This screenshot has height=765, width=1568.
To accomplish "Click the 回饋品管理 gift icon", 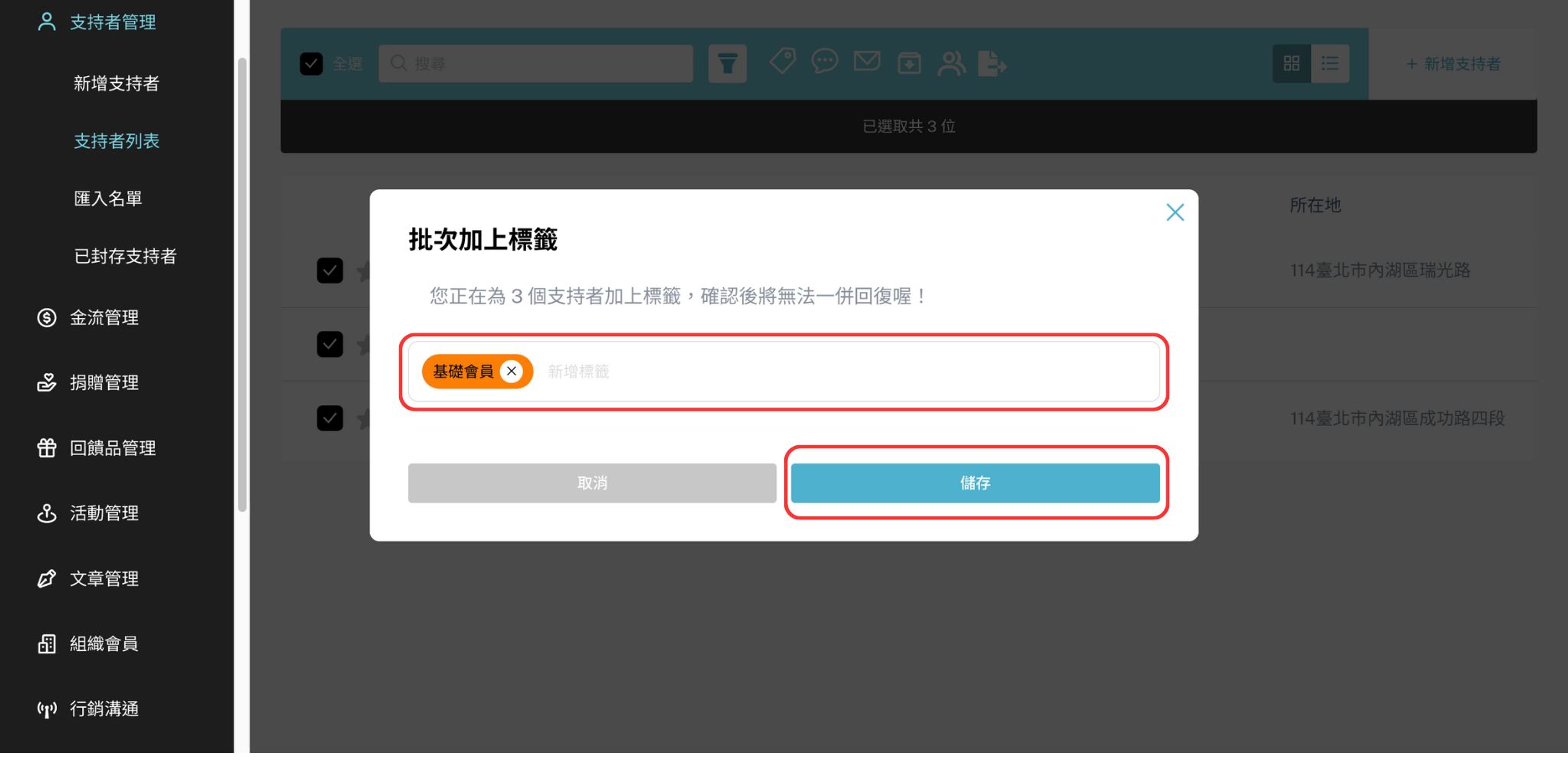I will pos(47,448).
